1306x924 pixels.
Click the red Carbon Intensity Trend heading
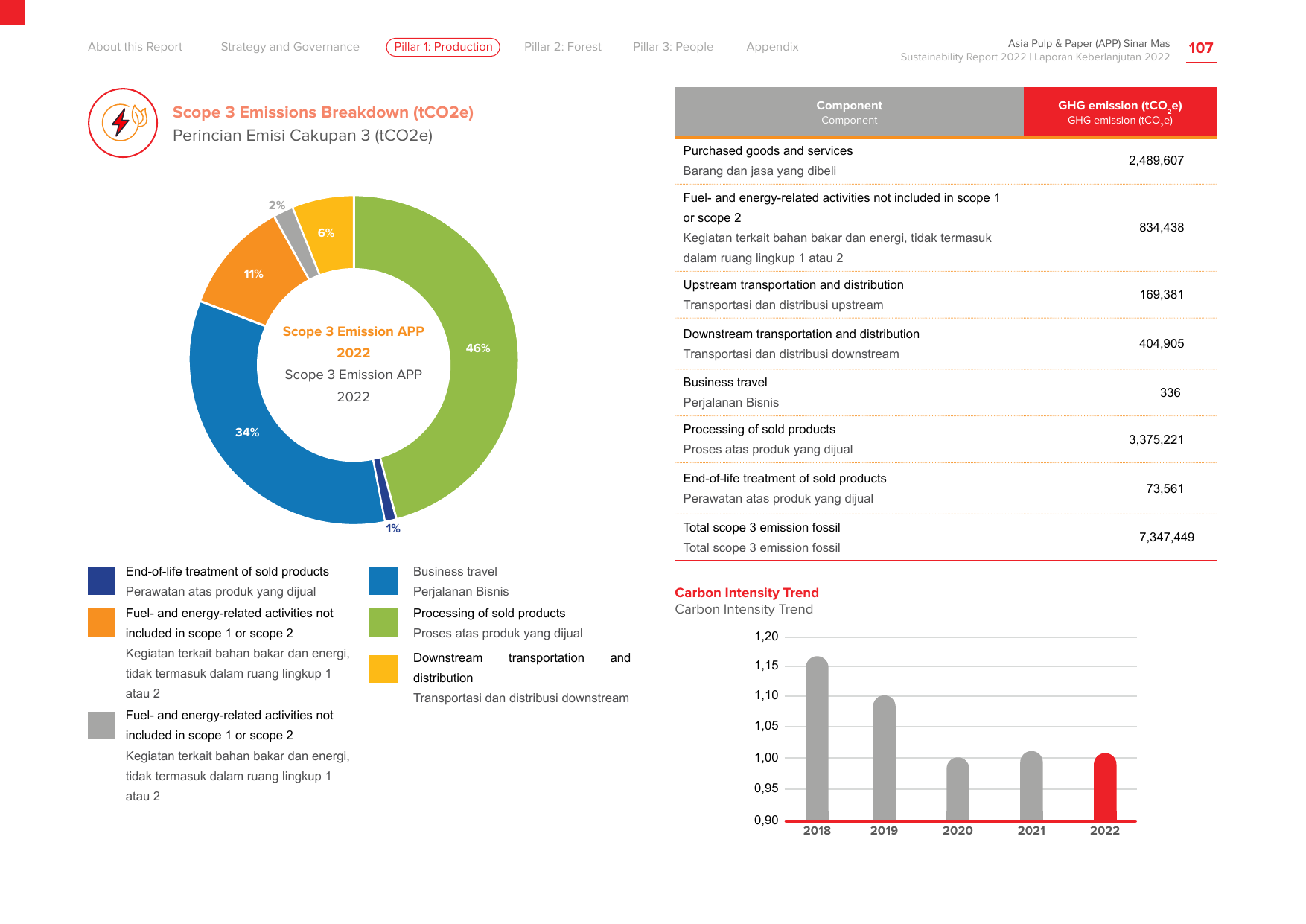tap(747, 593)
